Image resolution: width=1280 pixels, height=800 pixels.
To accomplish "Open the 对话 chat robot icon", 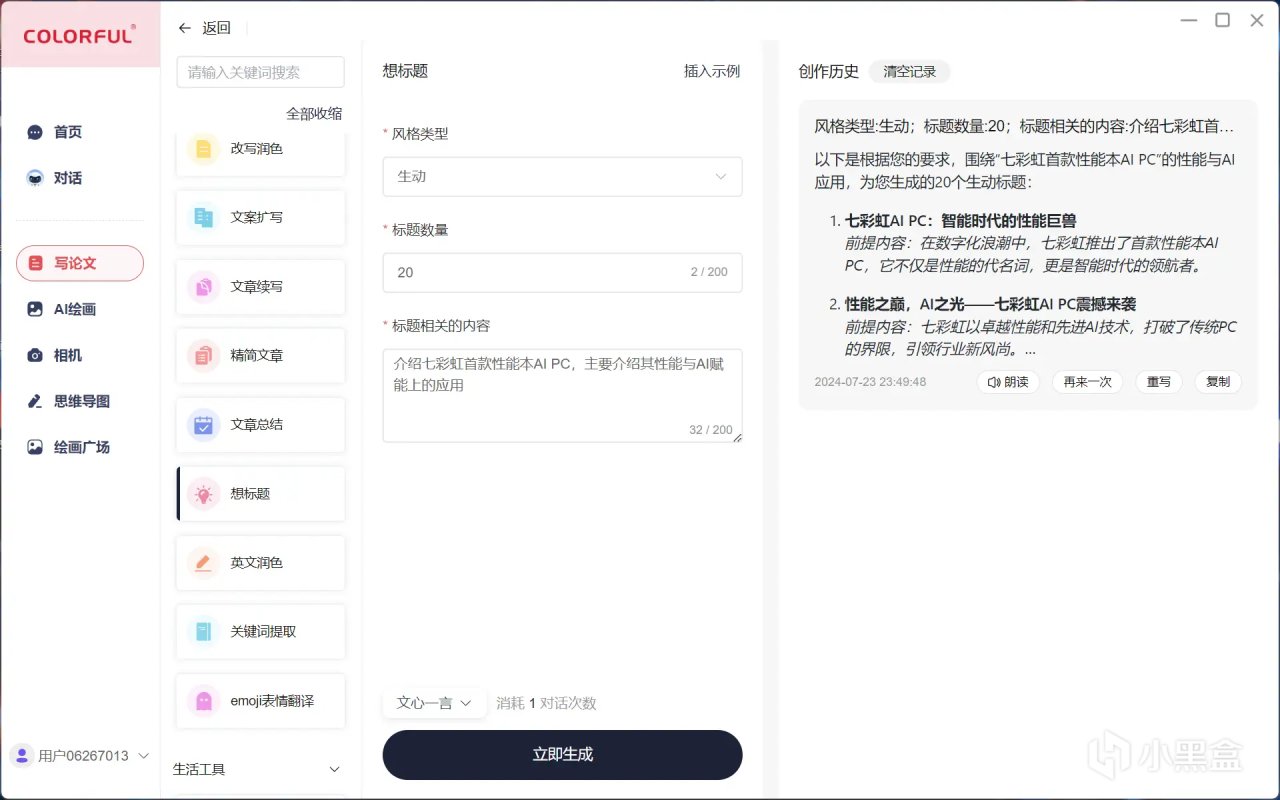I will (35, 178).
